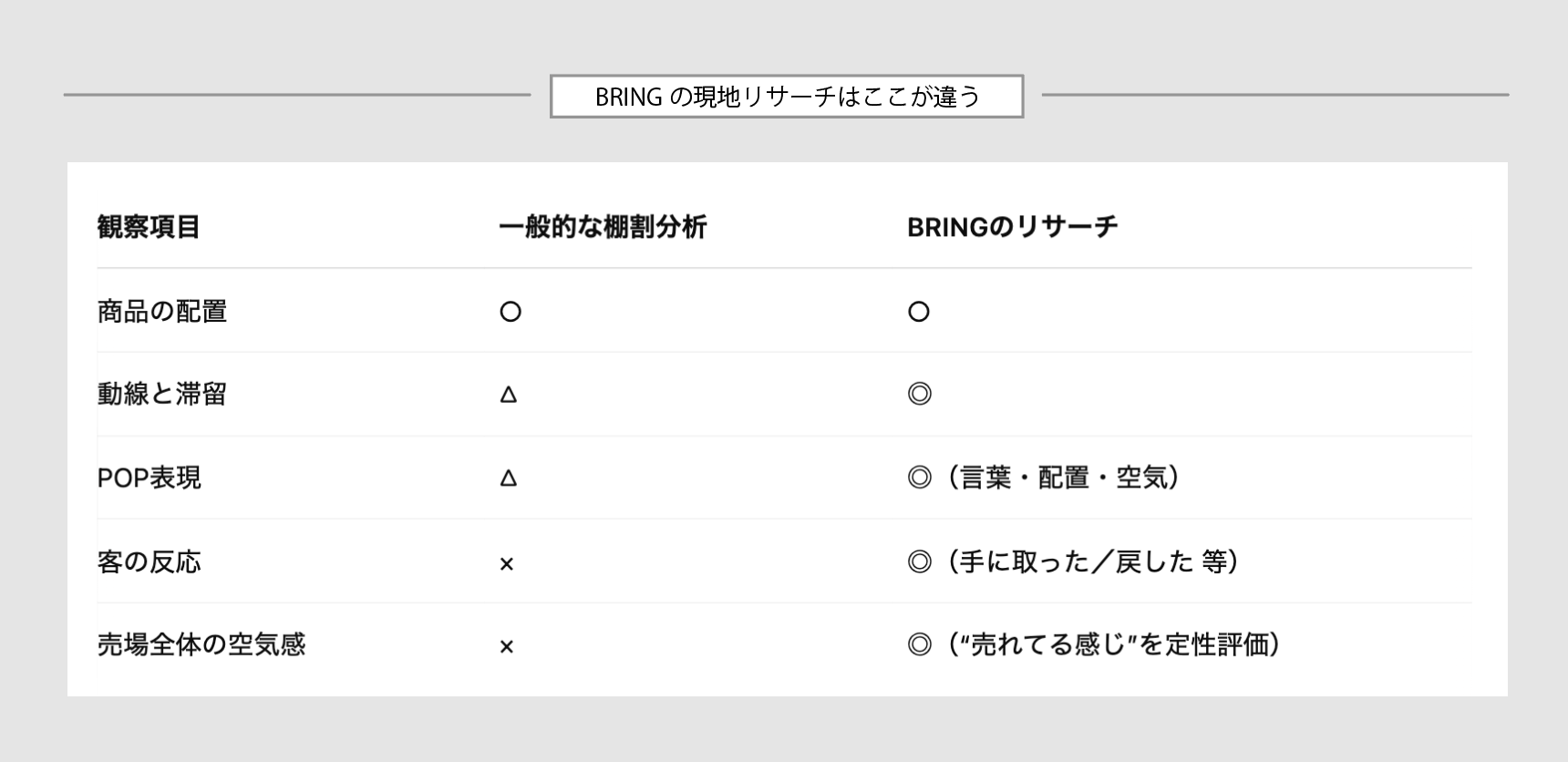Click the BRINGのリサーチ column header
Viewport: 1568px width, 762px height.
(x=1012, y=227)
